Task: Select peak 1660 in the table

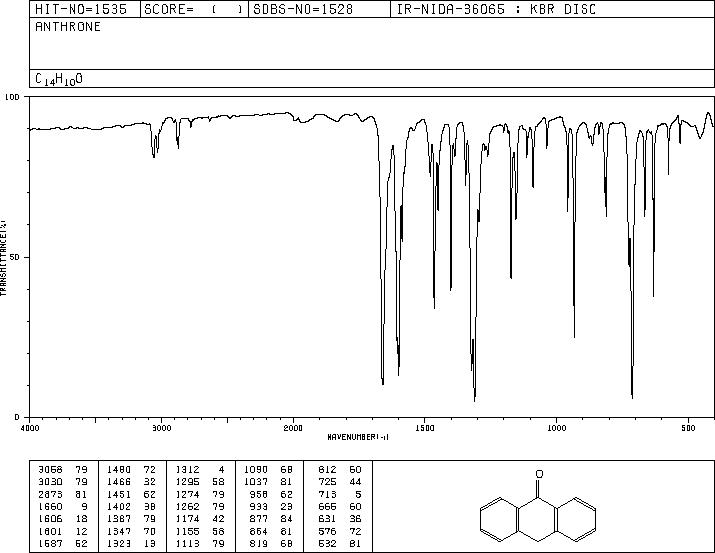Action: (x=50, y=506)
